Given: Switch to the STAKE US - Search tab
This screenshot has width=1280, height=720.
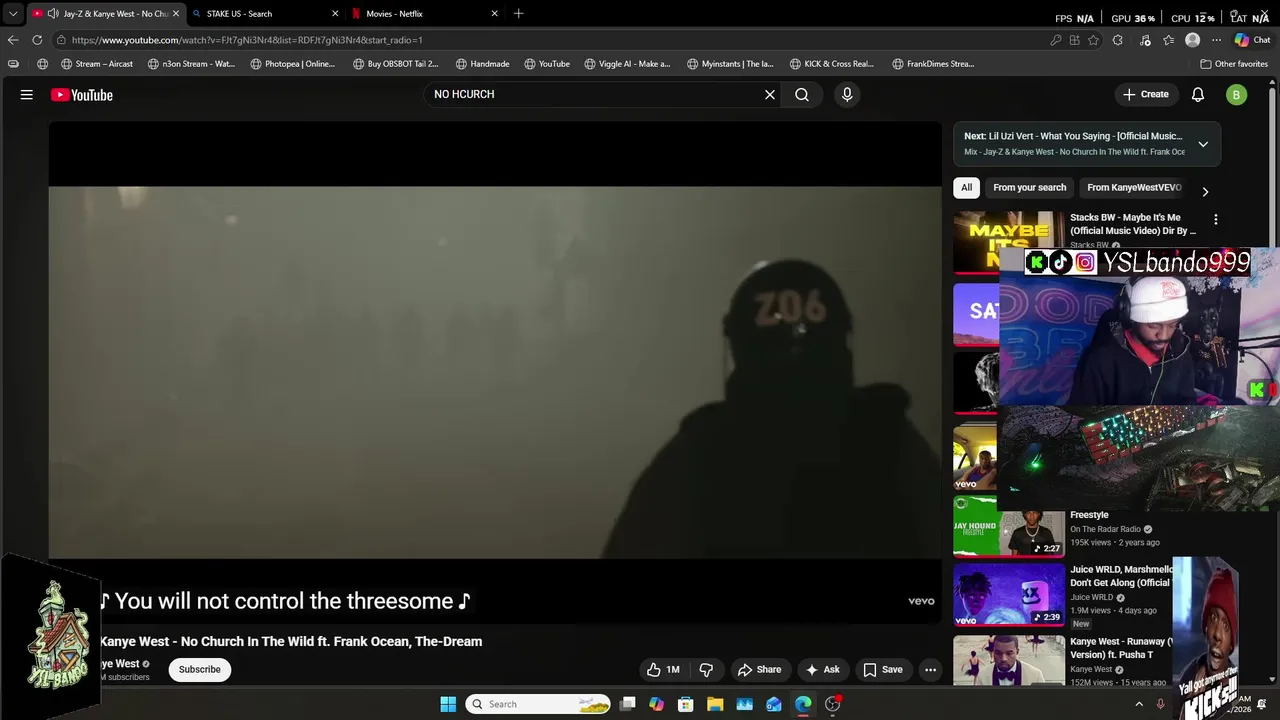Looking at the screenshot, I should click(265, 14).
